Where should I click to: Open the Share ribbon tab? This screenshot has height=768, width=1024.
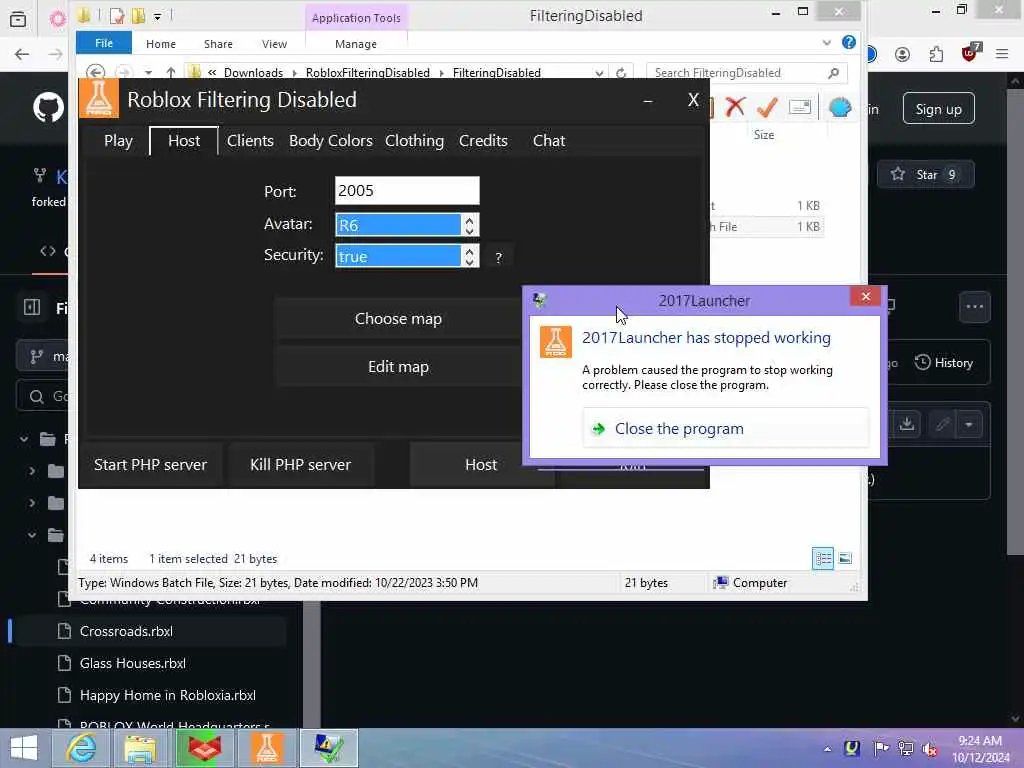[x=218, y=44]
